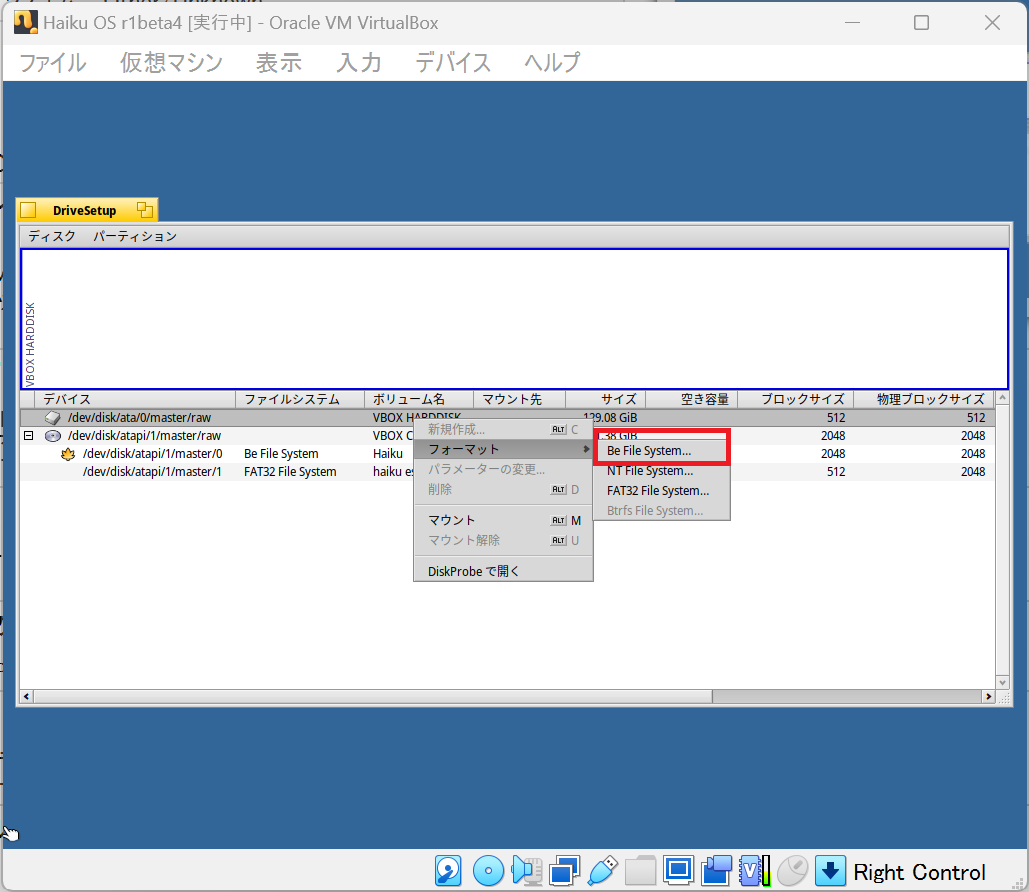The width and height of the screenshot is (1029, 892).
Task: Click the Haiku leaf icon of master/0 partition
Action: pos(68,454)
